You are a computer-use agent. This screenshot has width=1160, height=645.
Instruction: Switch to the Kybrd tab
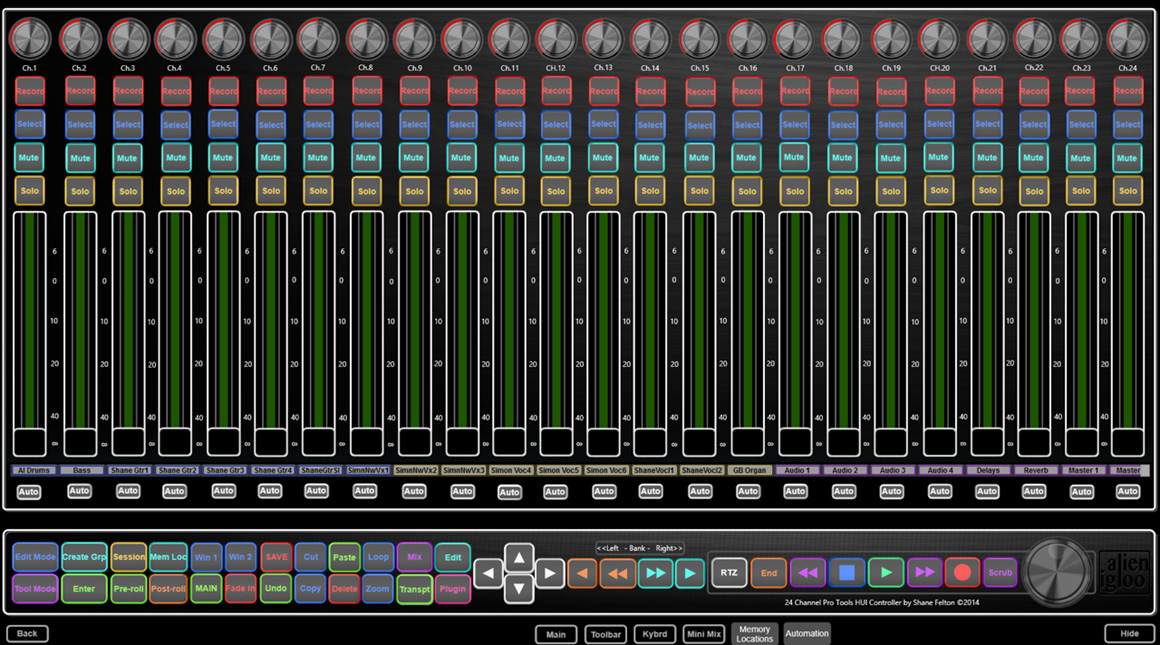point(655,634)
